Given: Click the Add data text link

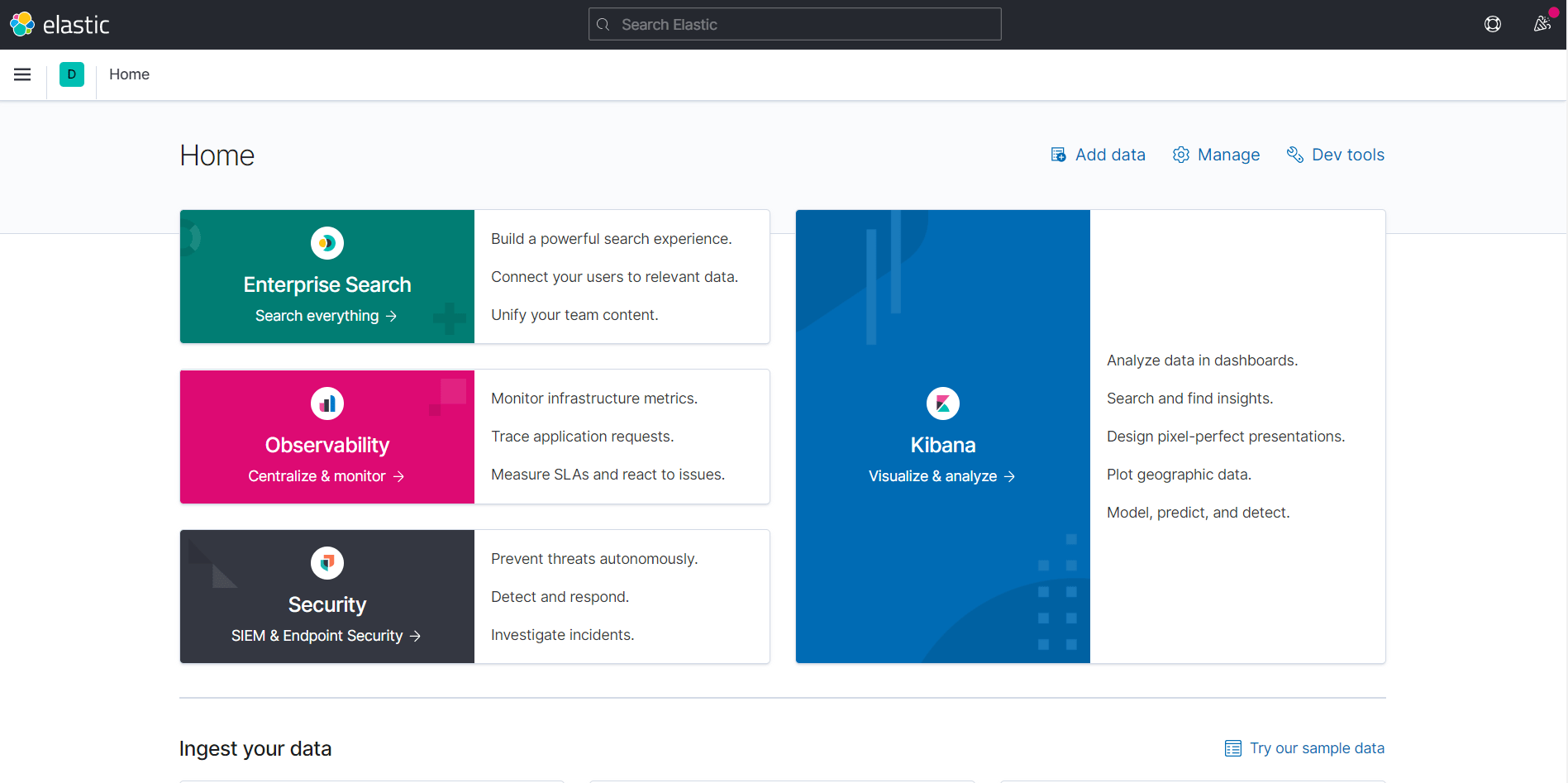Looking at the screenshot, I should 1110,155.
